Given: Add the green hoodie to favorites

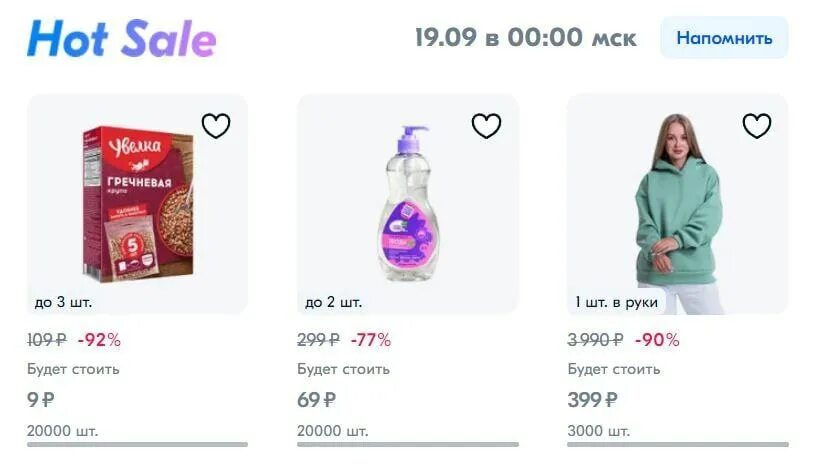Looking at the screenshot, I should pos(757,126).
